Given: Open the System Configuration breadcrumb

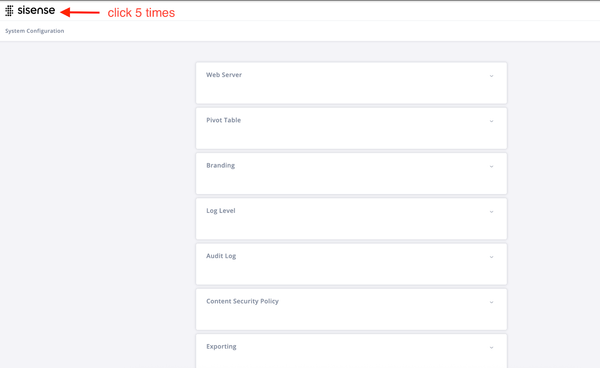Looking at the screenshot, I should click(34, 31).
